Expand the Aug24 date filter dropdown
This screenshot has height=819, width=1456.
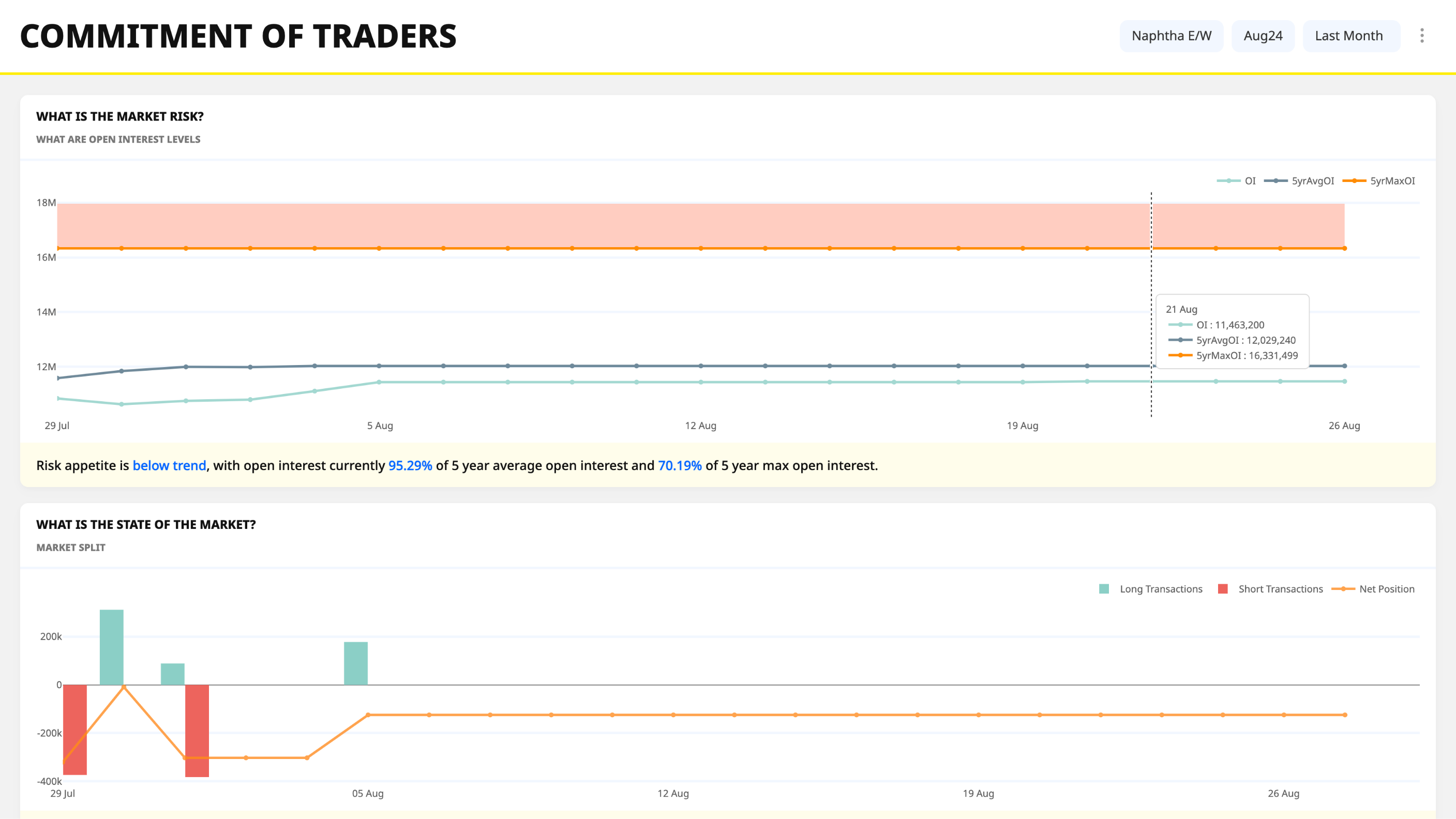point(1264,36)
